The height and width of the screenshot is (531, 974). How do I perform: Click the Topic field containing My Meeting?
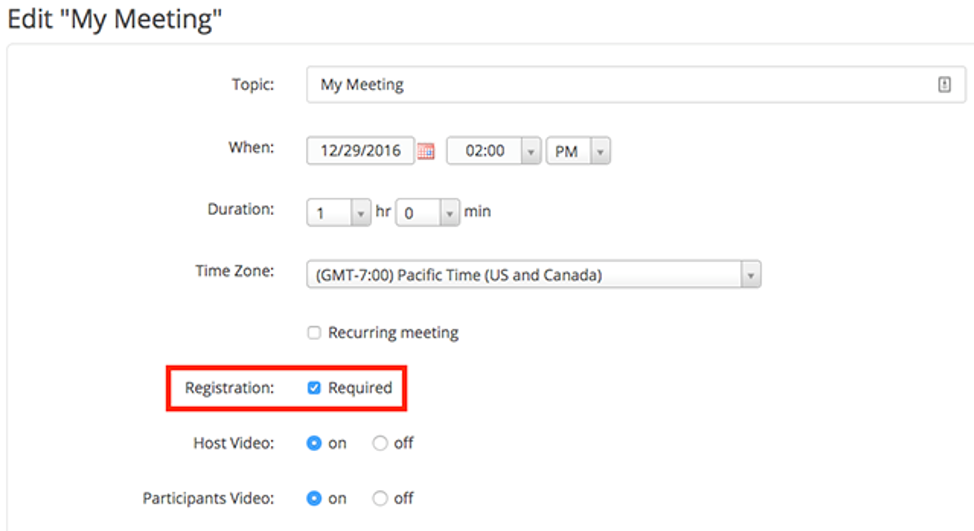pyautogui.click(x=620, y=86)
